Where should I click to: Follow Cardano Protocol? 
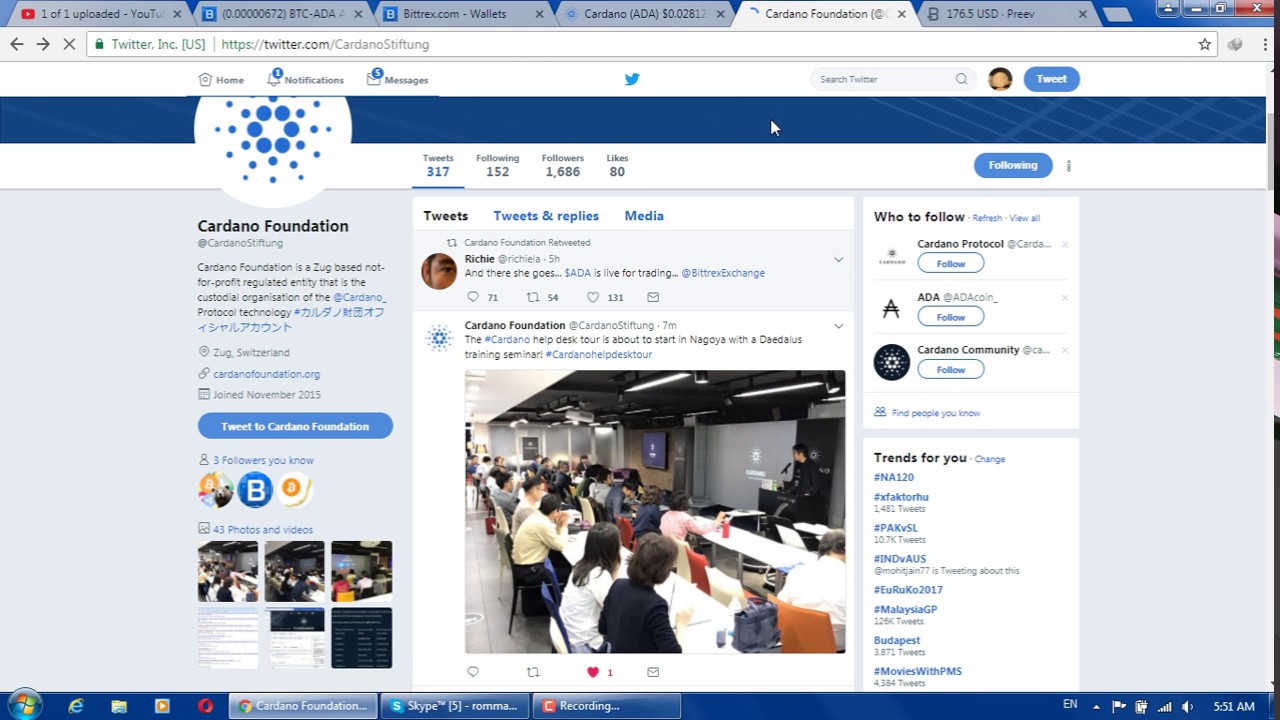coord(951,264)
